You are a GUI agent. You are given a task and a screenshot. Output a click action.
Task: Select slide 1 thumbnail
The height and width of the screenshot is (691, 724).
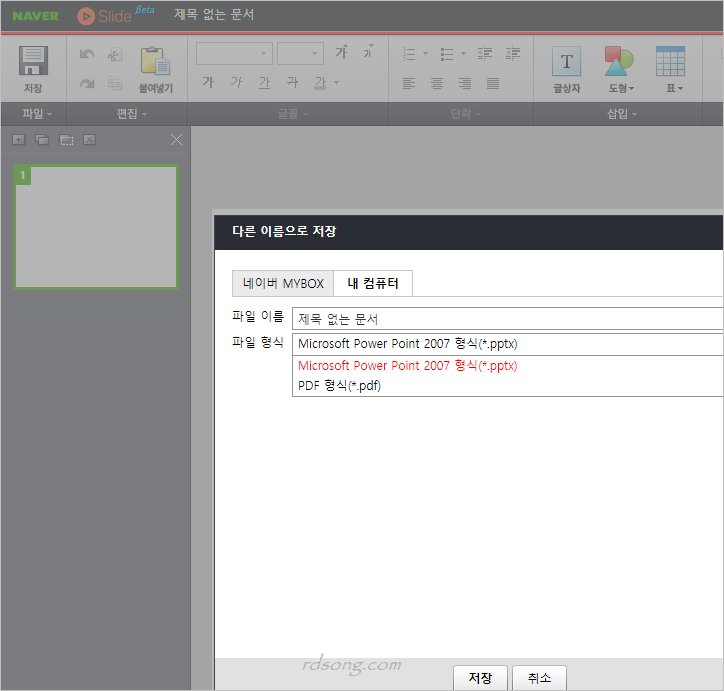click(96, 227)
